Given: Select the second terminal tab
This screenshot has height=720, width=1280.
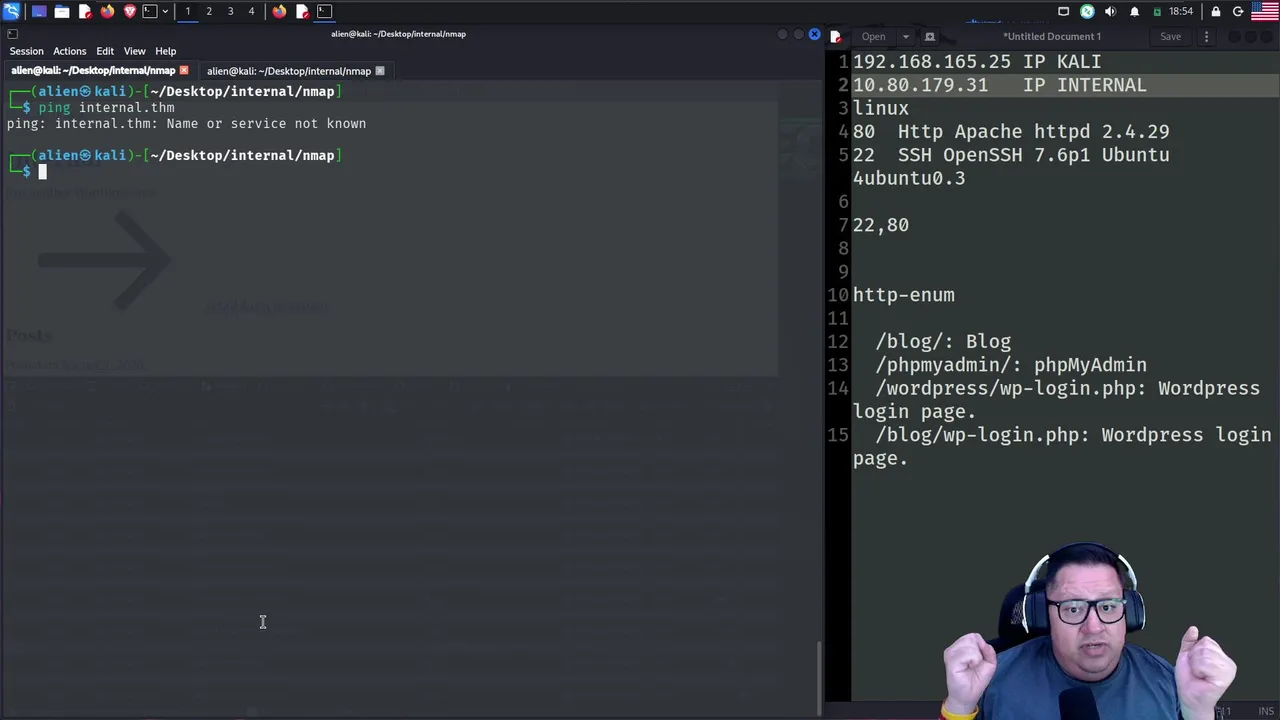Looking at the screenshot, I should pyautogui.click(x=289, y=71).
